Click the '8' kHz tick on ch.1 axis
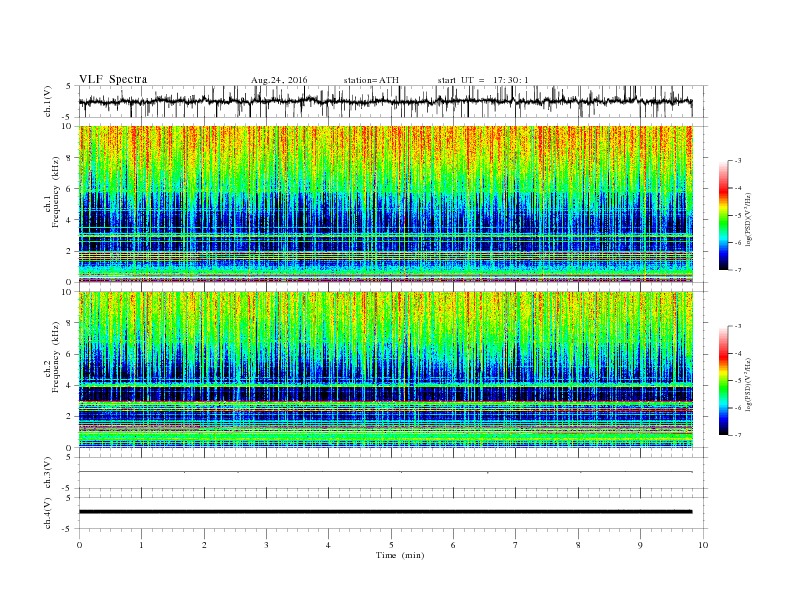This screenshot has width=792, height=612. (x=70, y=158)
